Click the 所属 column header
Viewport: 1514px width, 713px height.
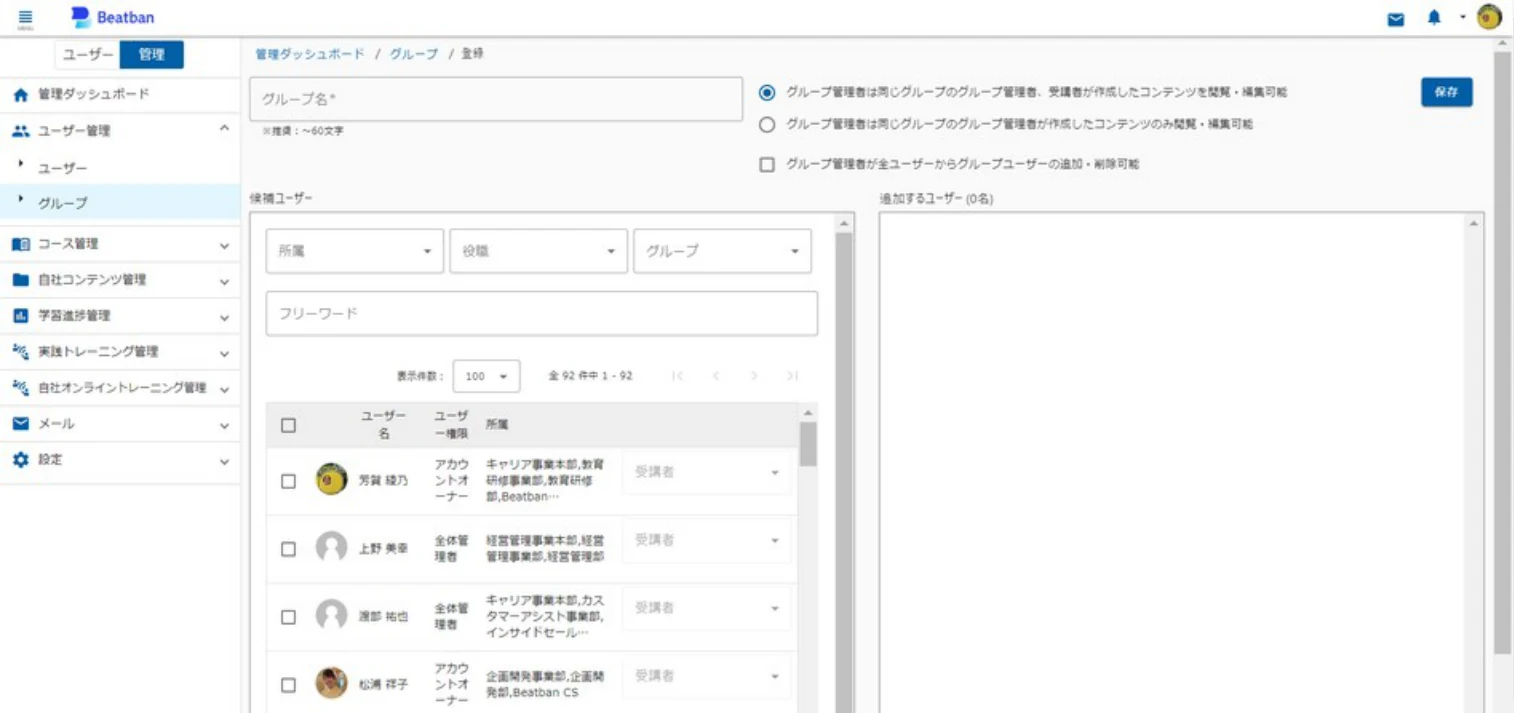point(497,425)
